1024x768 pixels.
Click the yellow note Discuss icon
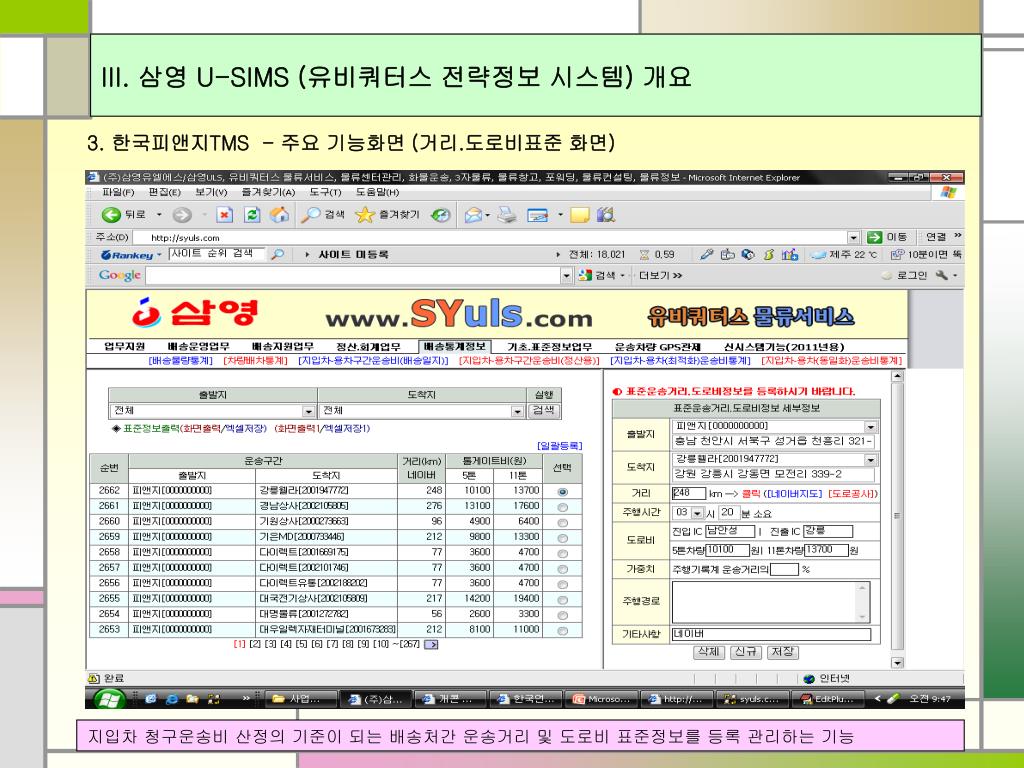(579, 215)
